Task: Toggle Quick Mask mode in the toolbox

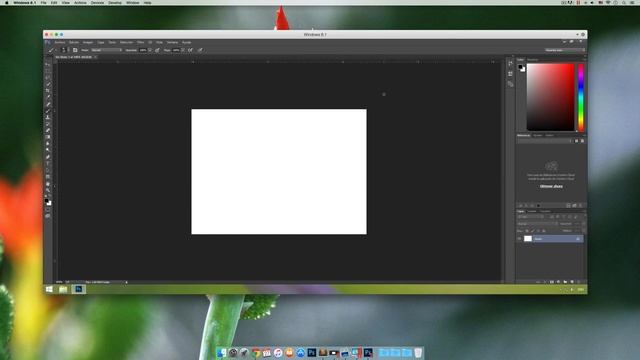Action: pyautogui.click(x=48, y=209)
